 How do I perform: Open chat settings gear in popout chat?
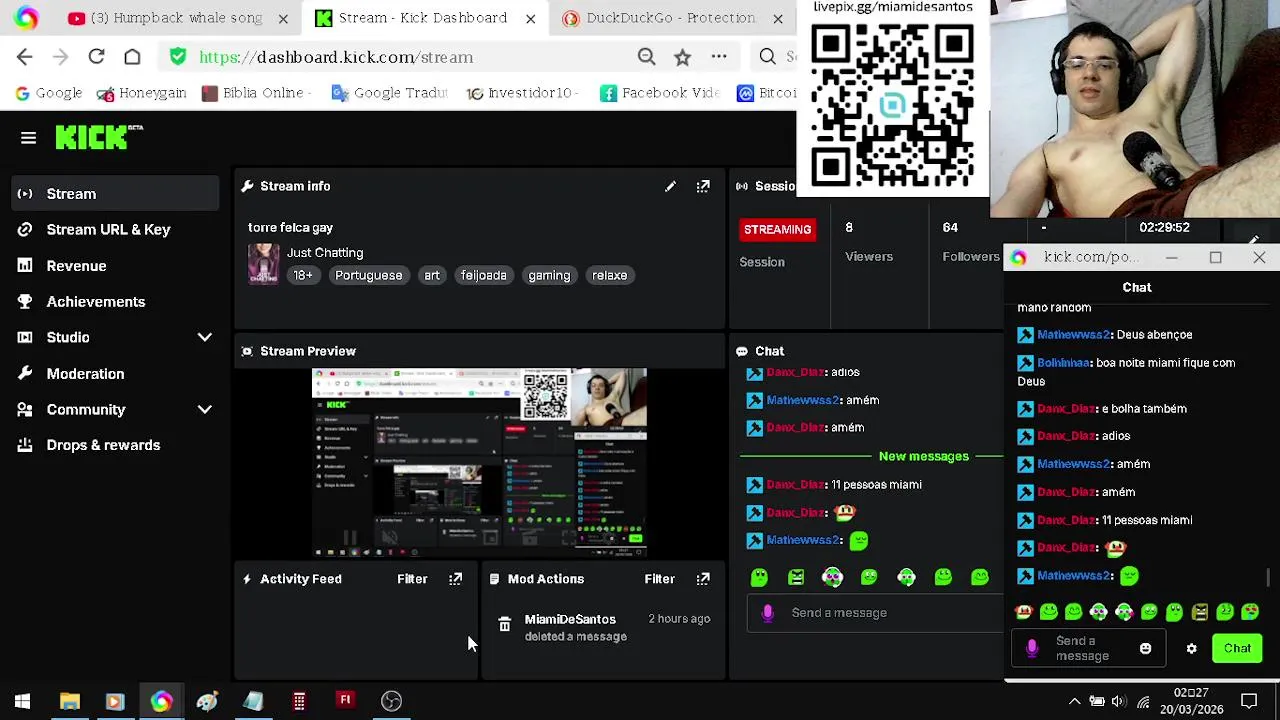pyautogui.click(x=1191, y=649)
